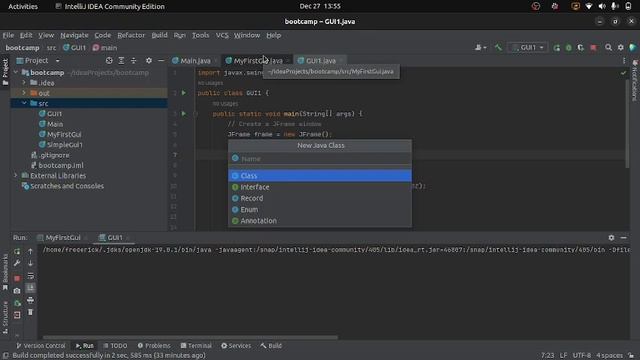
Task: Locate opened file in Project tree
Action: [109, 60]
